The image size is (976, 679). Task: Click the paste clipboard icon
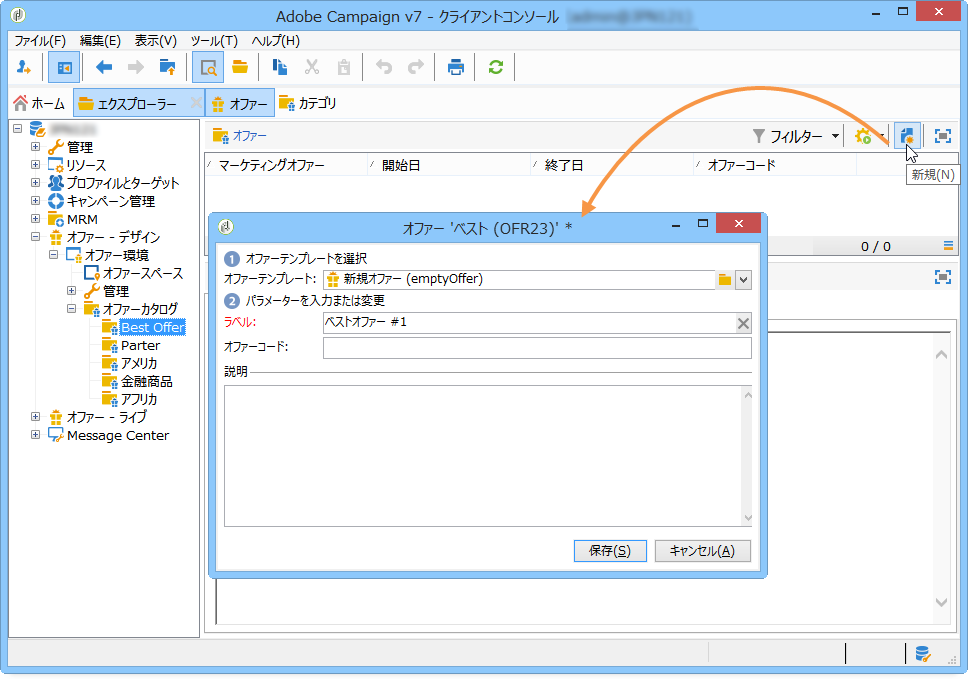pos(344,67)
